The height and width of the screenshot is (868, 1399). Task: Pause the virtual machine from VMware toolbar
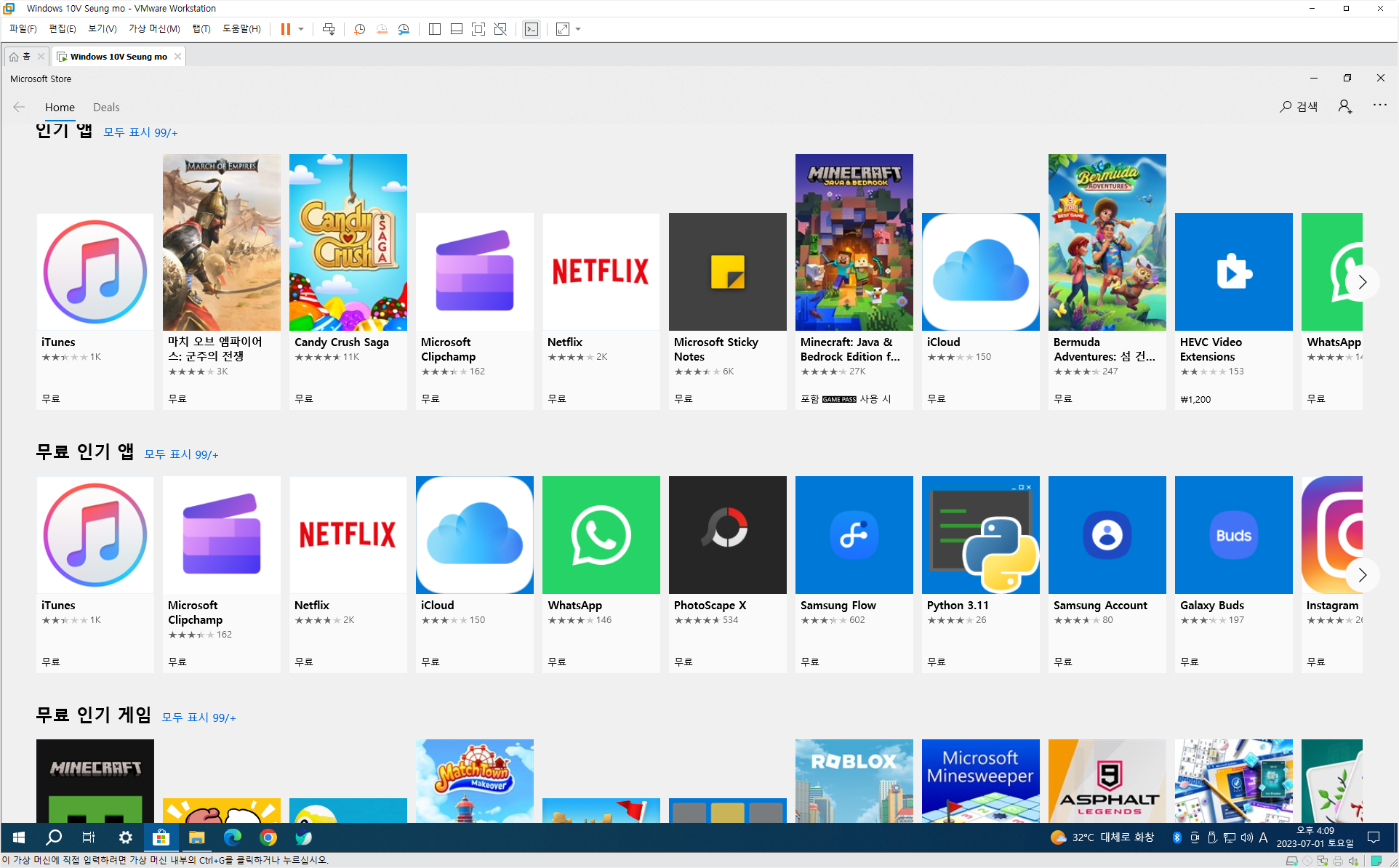coord(285,29)
